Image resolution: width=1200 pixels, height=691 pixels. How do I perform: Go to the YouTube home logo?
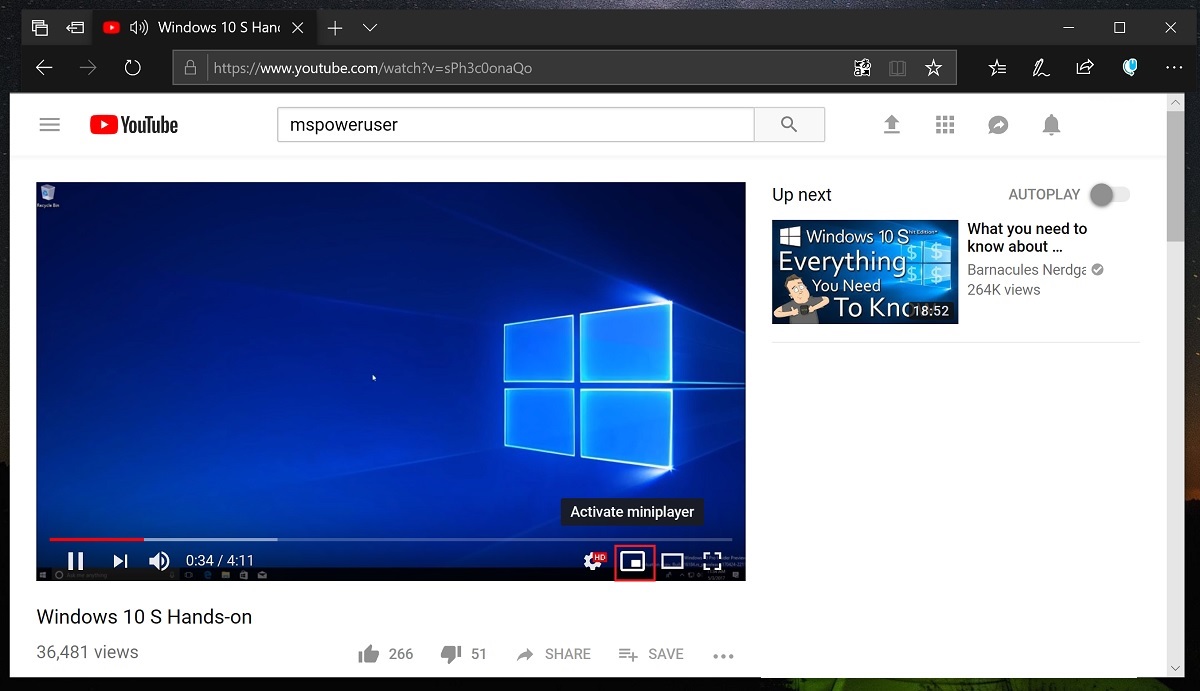tap(134, 125)
